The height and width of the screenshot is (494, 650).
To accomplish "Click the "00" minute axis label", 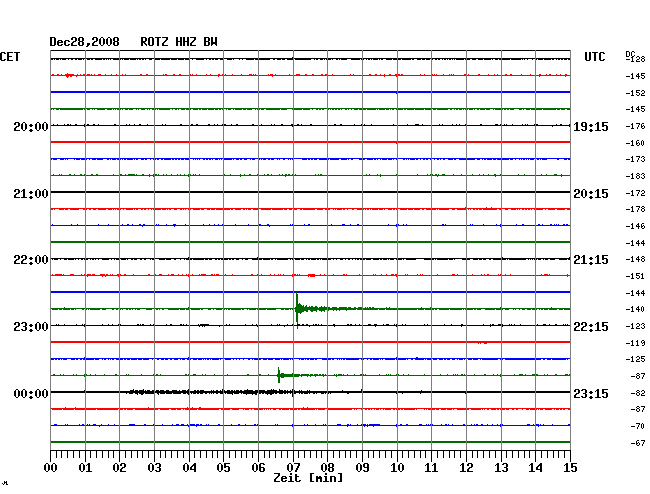I will [51, 468].
